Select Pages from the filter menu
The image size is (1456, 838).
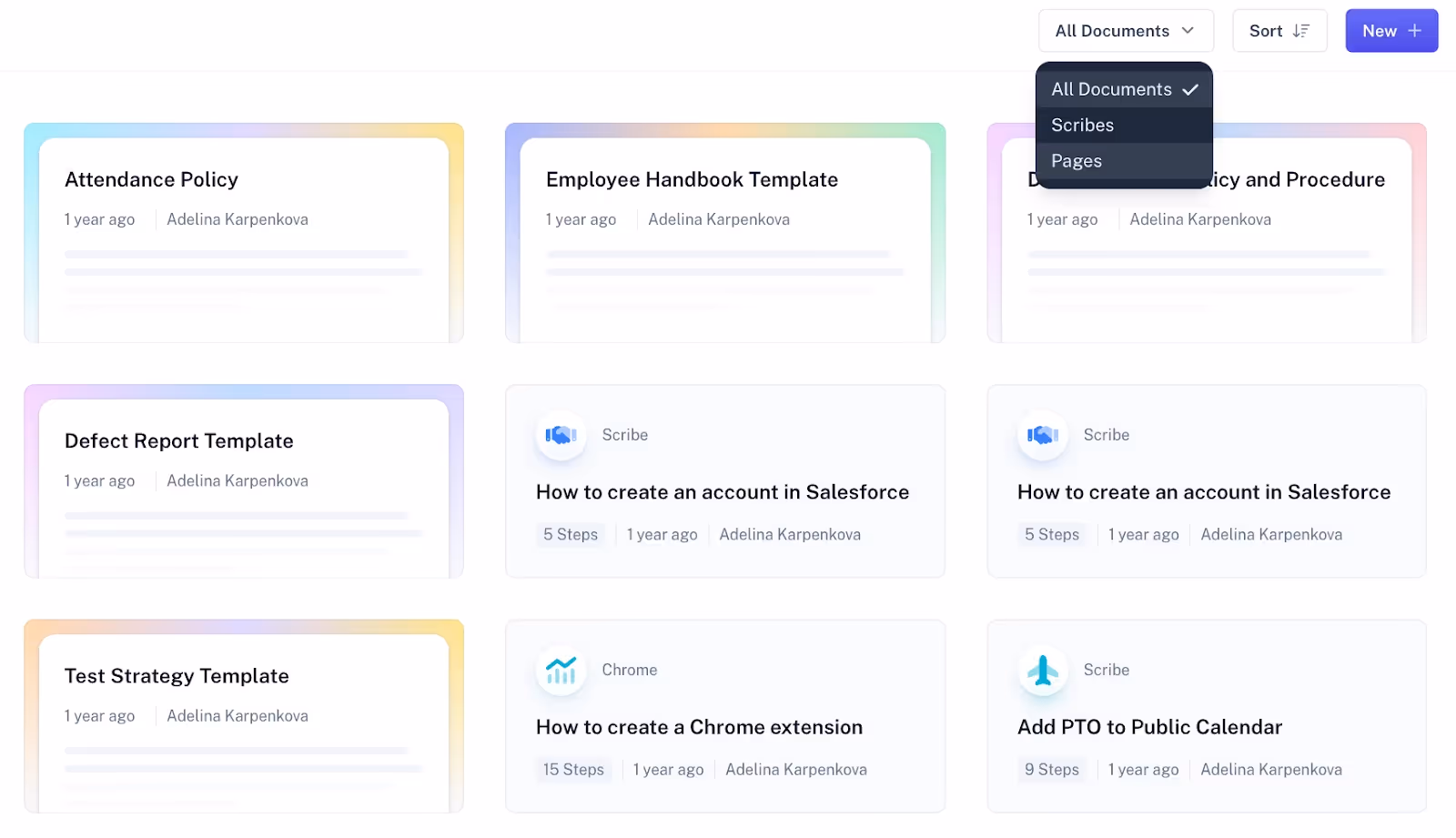pyautogui.click(x=1076, y=160)
